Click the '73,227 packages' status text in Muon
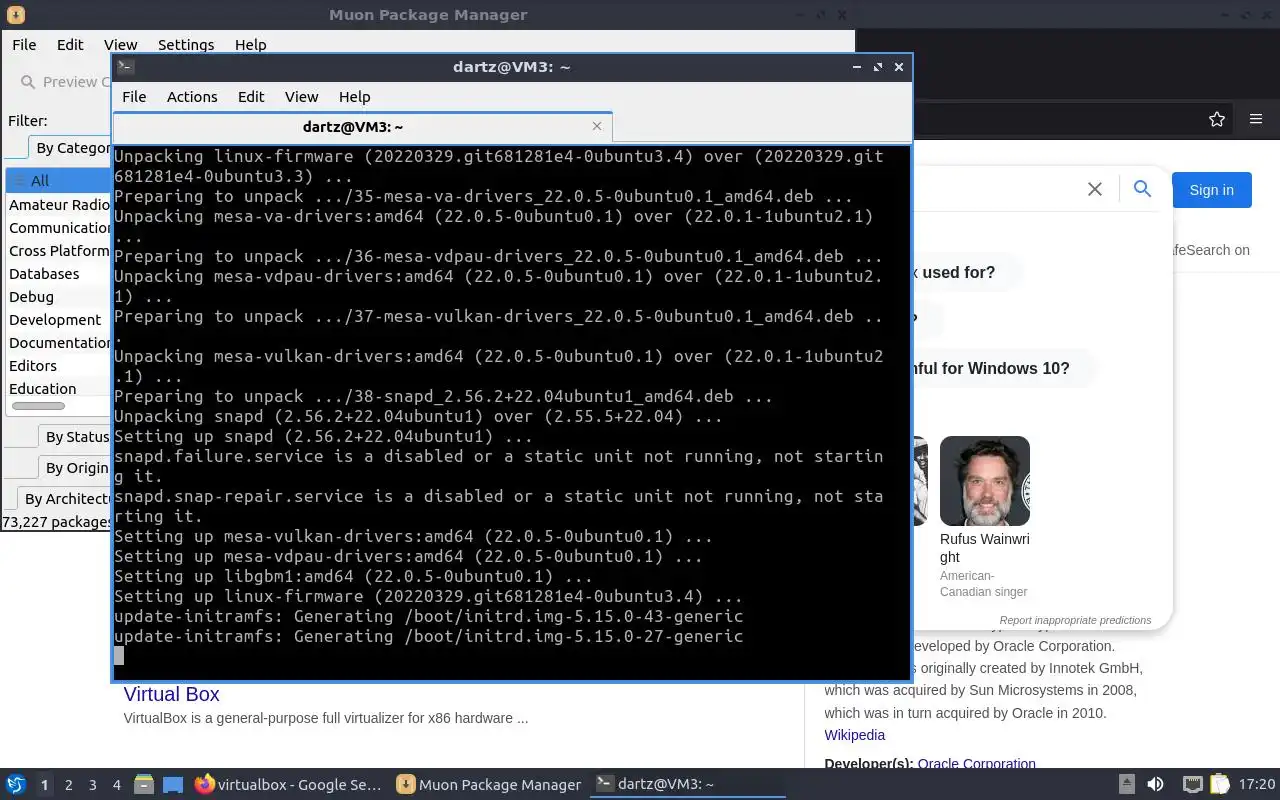 coord(57,522)
